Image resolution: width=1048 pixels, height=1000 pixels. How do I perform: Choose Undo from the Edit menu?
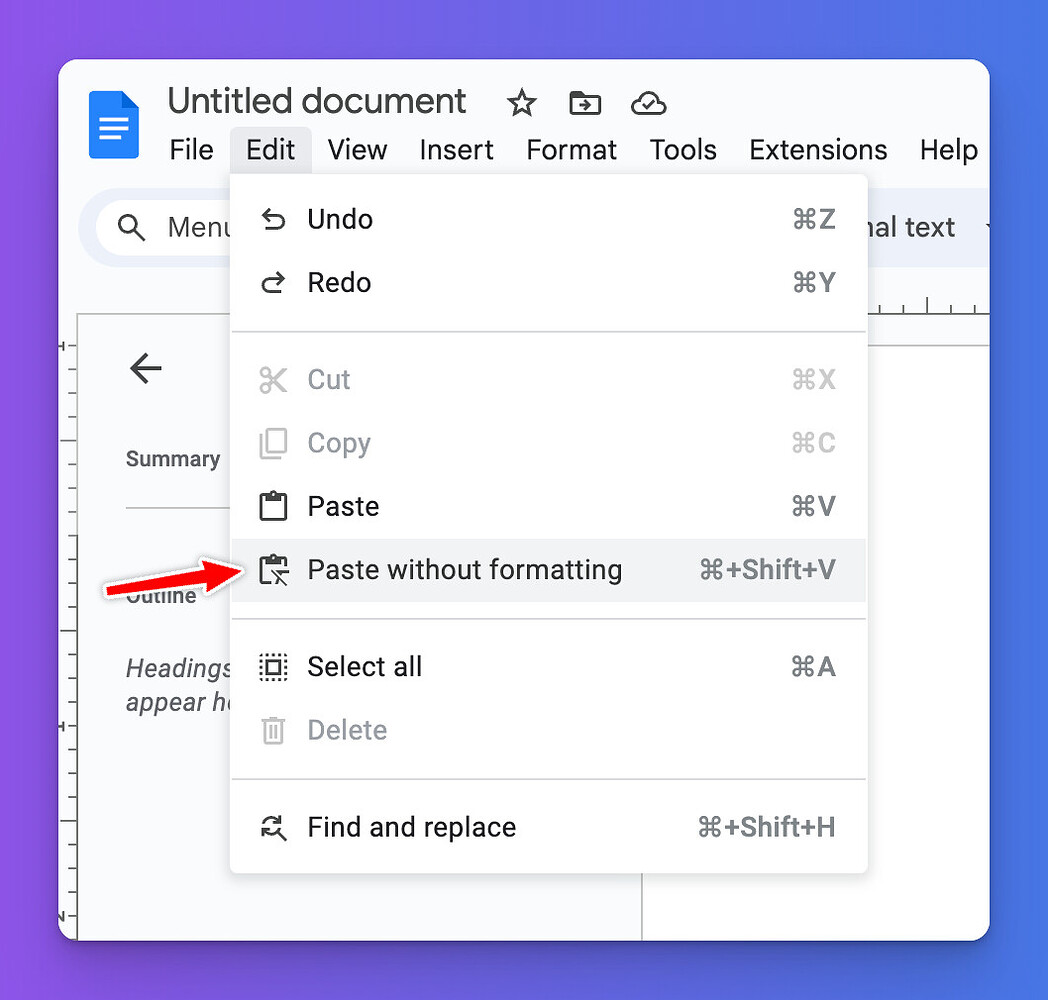click(x=340, y=220)
